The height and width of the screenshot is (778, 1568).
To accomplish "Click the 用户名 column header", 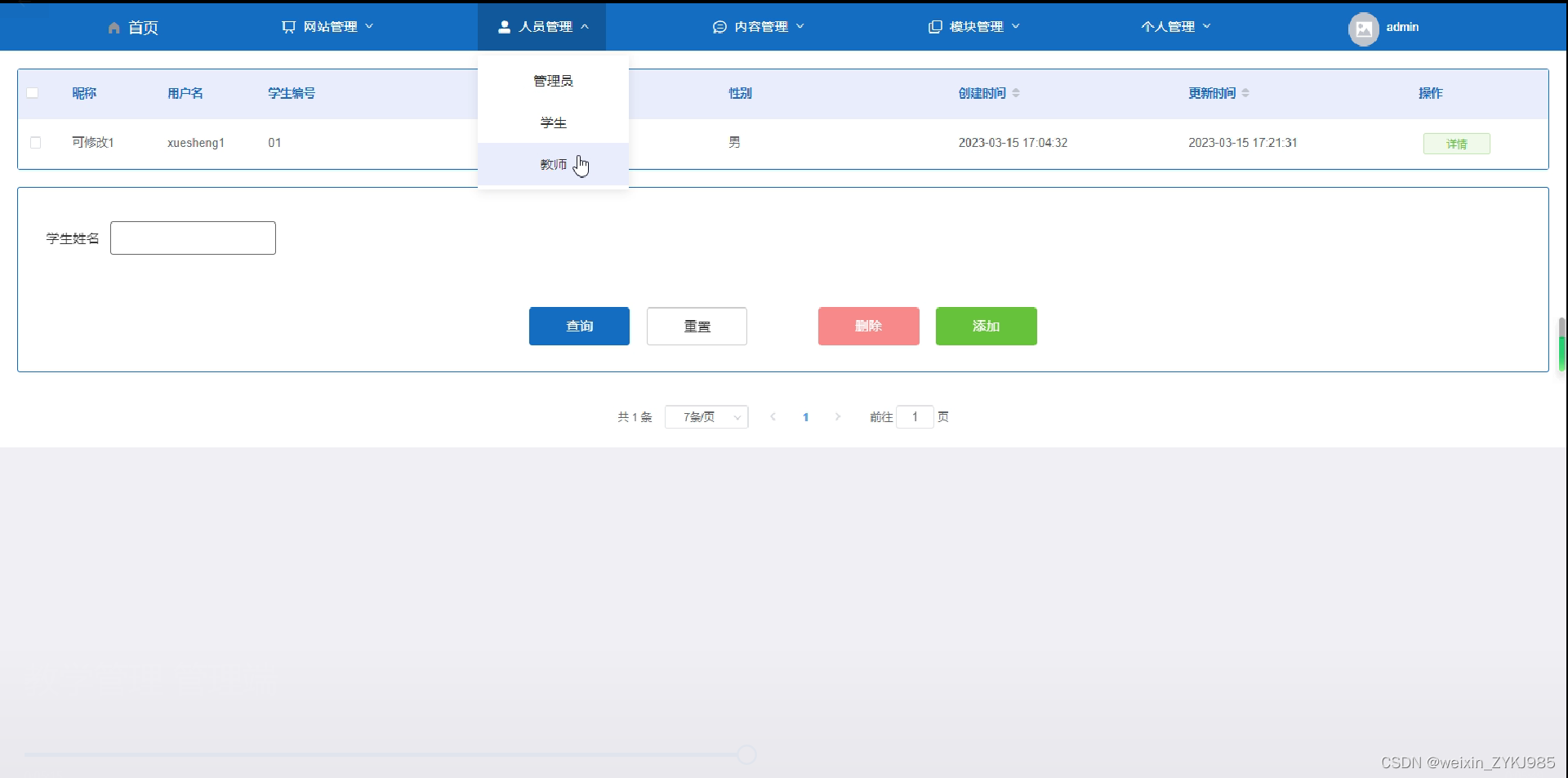I will (x=185, y=93).
